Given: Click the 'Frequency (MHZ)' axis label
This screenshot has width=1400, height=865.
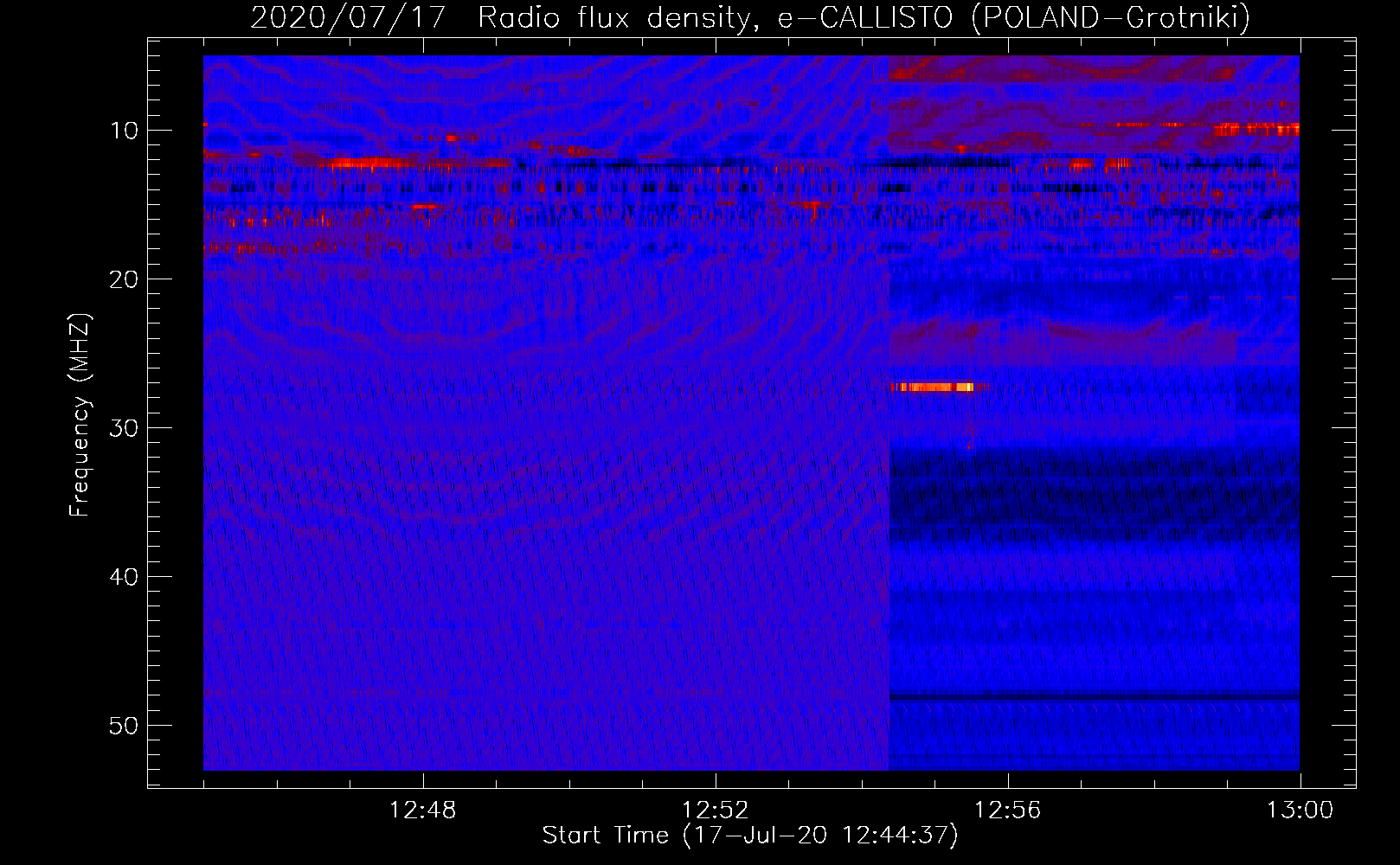Looking at the screenshot, I should [80, 415].
